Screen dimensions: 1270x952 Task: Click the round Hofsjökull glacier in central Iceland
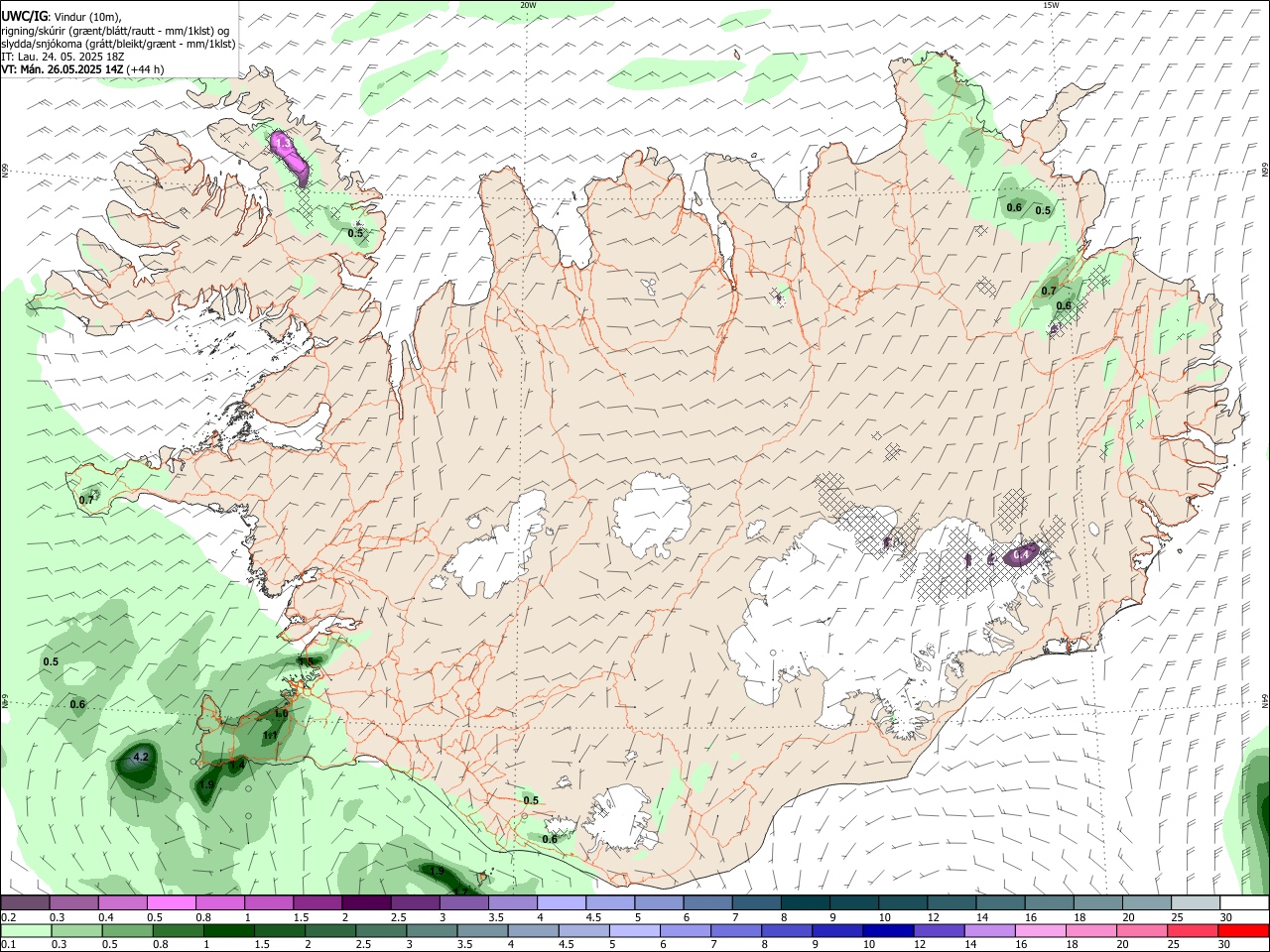tap(652, 514)
